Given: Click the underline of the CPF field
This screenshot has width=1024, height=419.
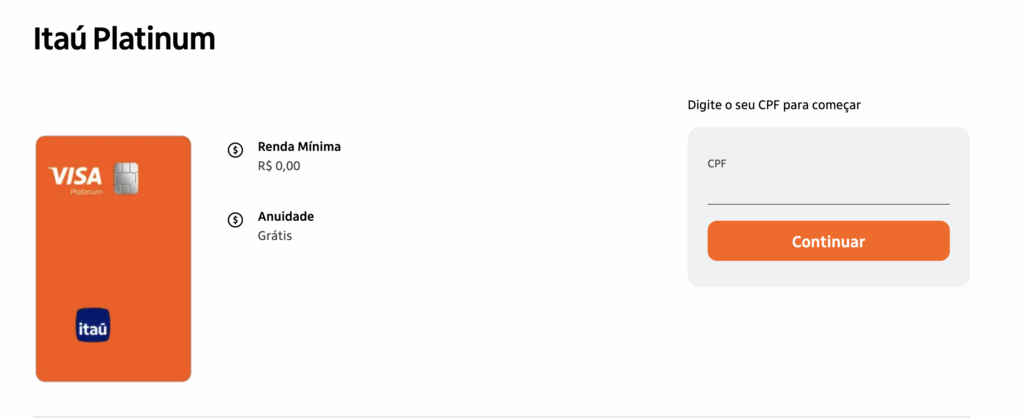Looking at the screenshot, I should coord(828,204).
